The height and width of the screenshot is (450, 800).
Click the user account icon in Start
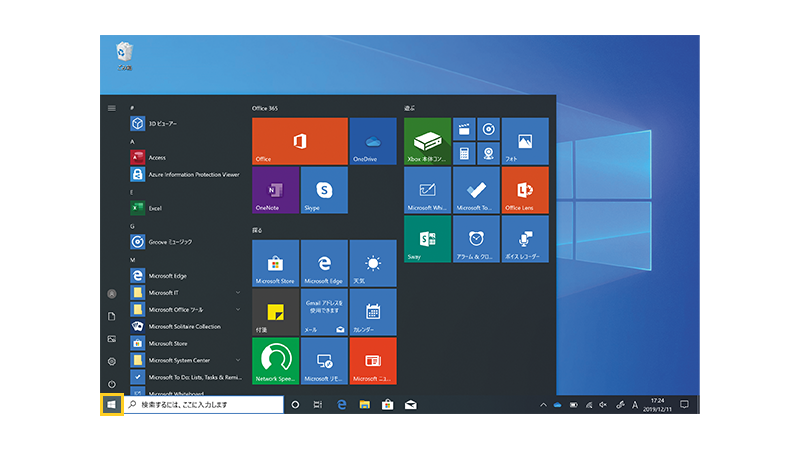pyautogui.click(x=112, y=294)
